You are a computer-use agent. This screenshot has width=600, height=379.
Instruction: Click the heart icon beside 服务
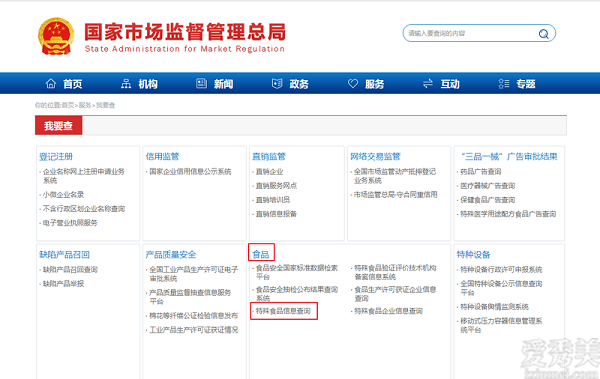coord(353,83)
